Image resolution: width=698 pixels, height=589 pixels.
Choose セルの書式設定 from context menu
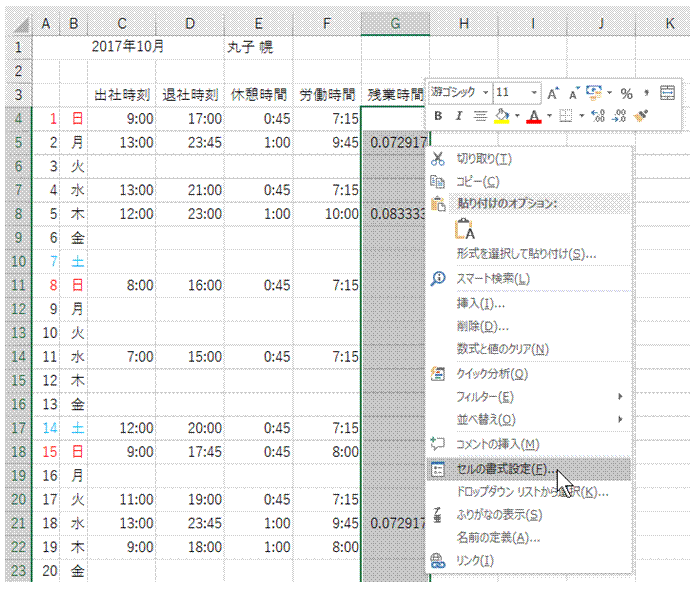click(x=509, y=469)
